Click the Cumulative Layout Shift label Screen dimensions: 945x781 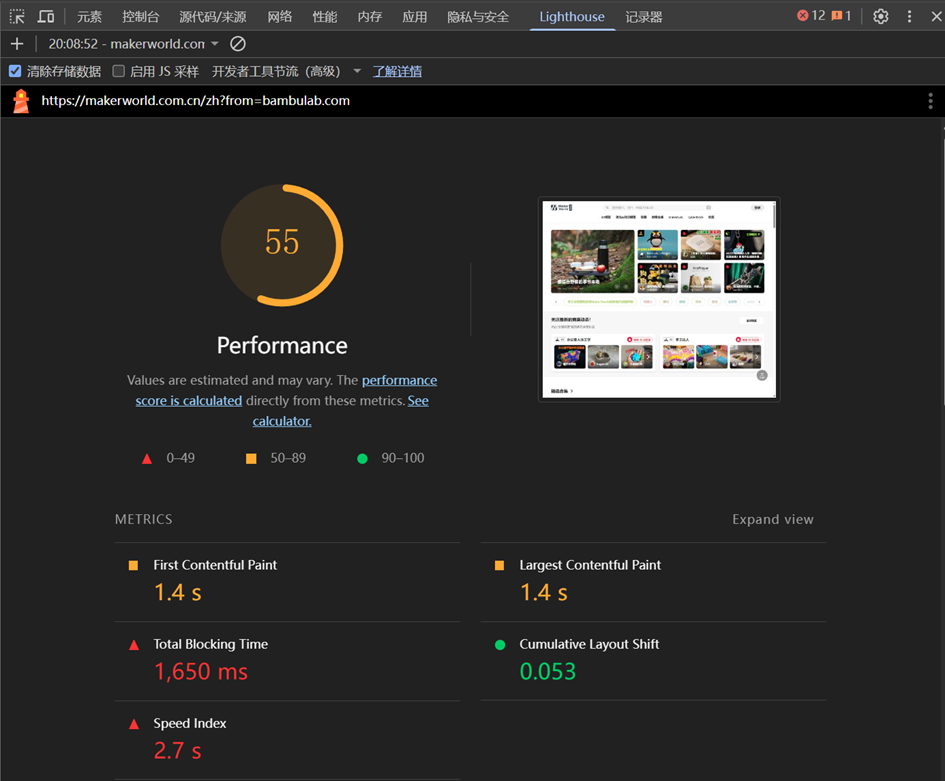[x=589, y=644]
